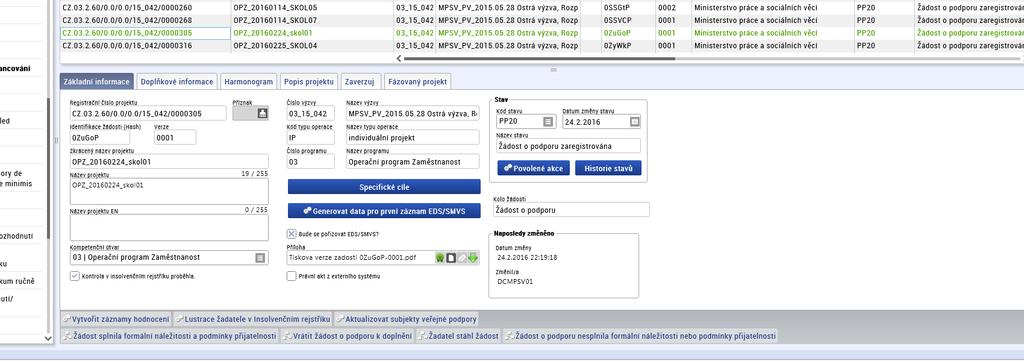This screenshot has width=1024, height=361.
Task: Click the Název projektu text area
Action: pos(169,191)
